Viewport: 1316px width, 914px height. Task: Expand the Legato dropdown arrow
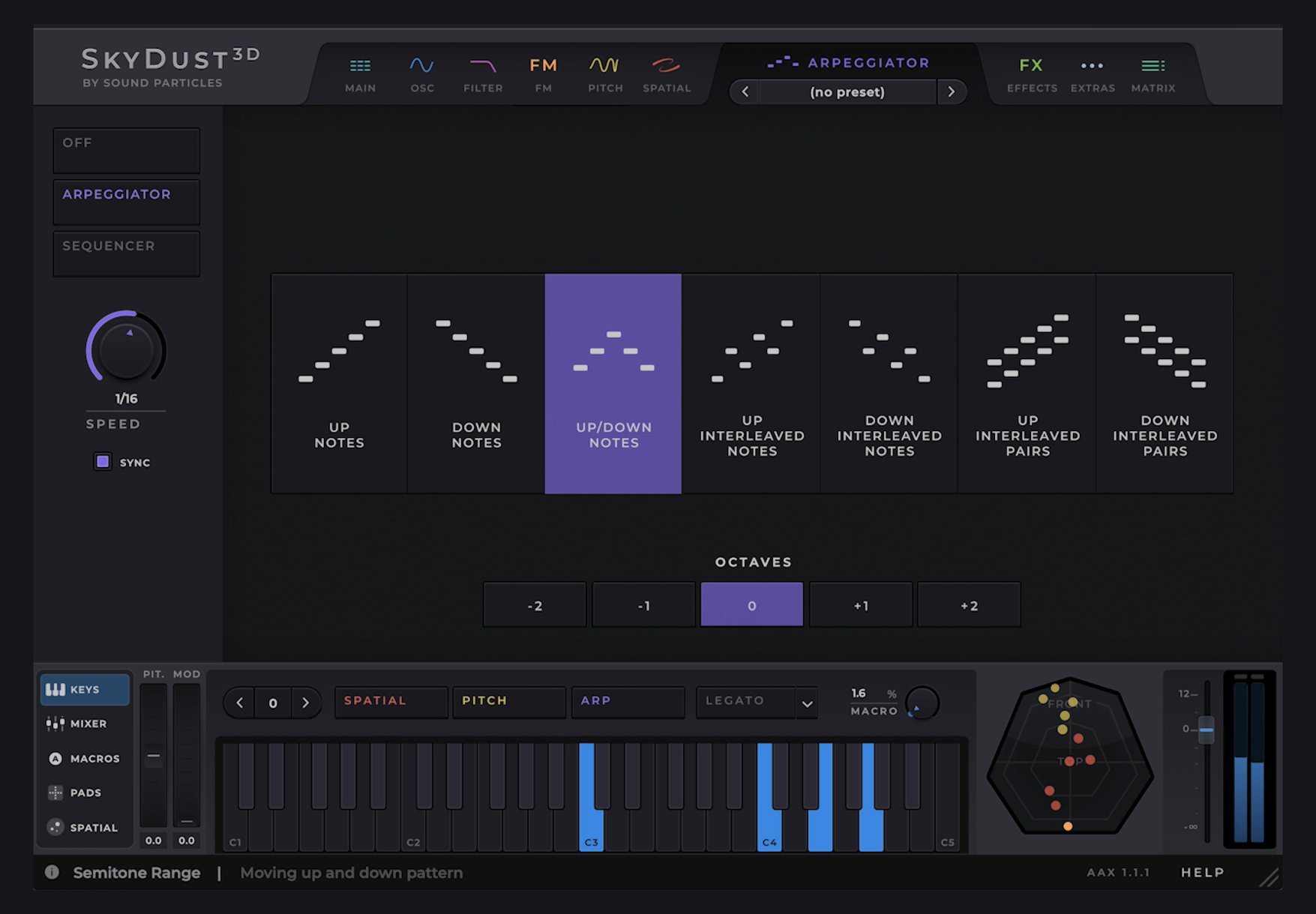[x=807, y=703]
